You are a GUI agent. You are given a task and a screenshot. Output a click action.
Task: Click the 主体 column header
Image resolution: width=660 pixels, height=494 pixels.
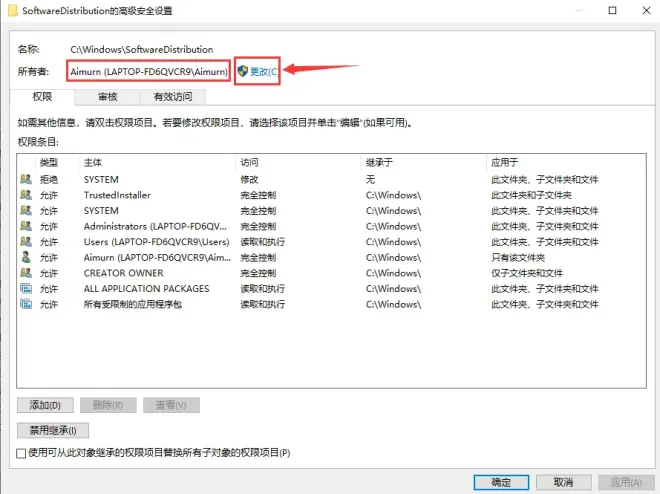(x=93, y=162)
